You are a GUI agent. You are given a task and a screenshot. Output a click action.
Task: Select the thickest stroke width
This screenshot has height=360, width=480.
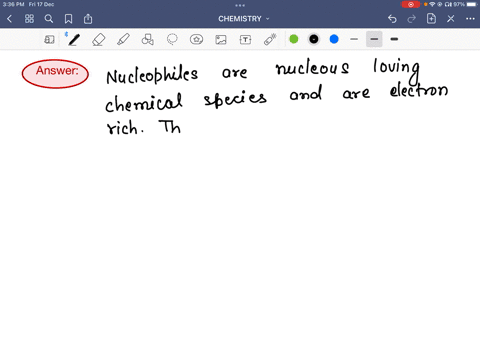[394, 39]
